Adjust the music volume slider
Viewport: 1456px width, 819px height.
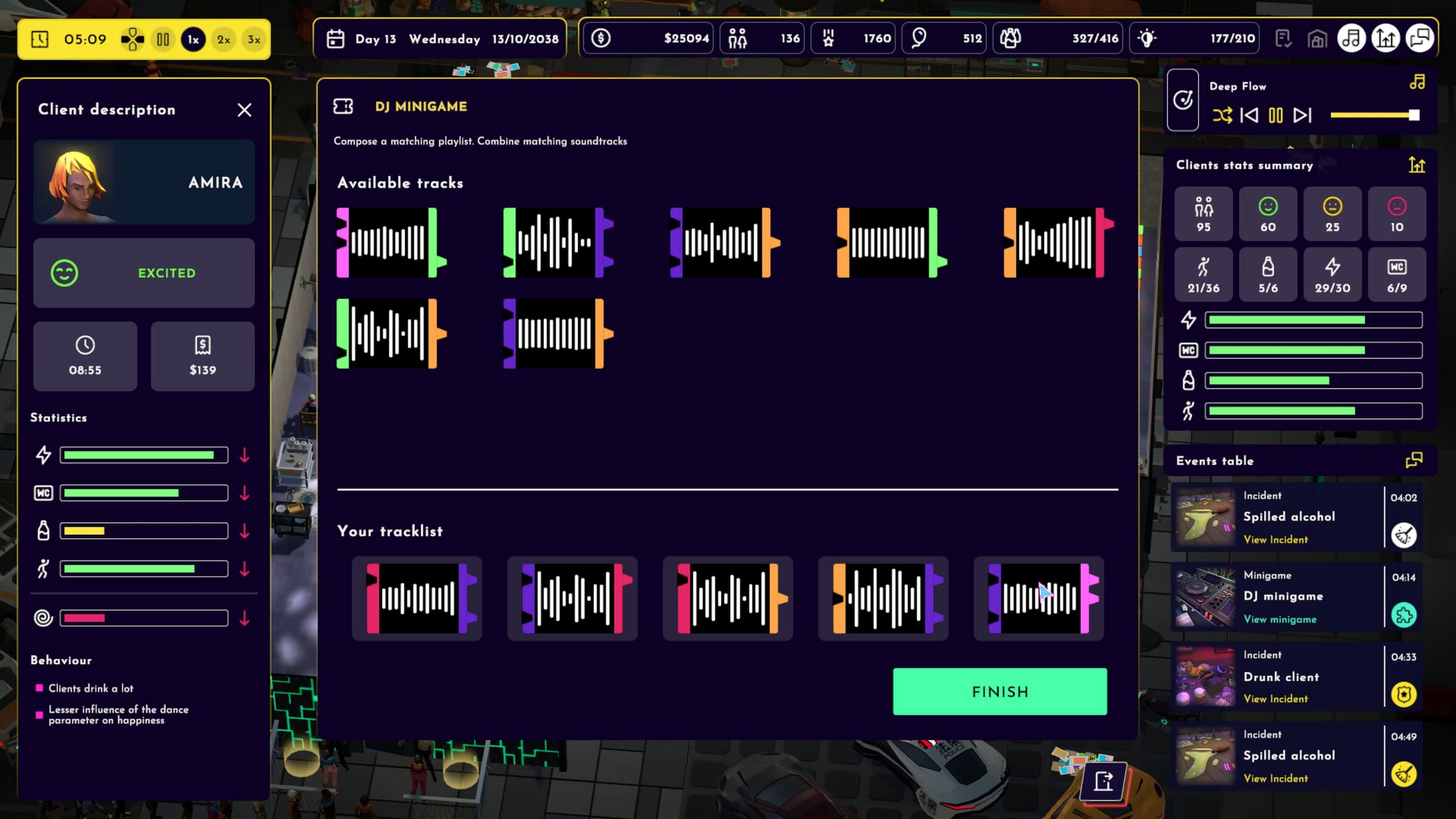[1413, 115]
